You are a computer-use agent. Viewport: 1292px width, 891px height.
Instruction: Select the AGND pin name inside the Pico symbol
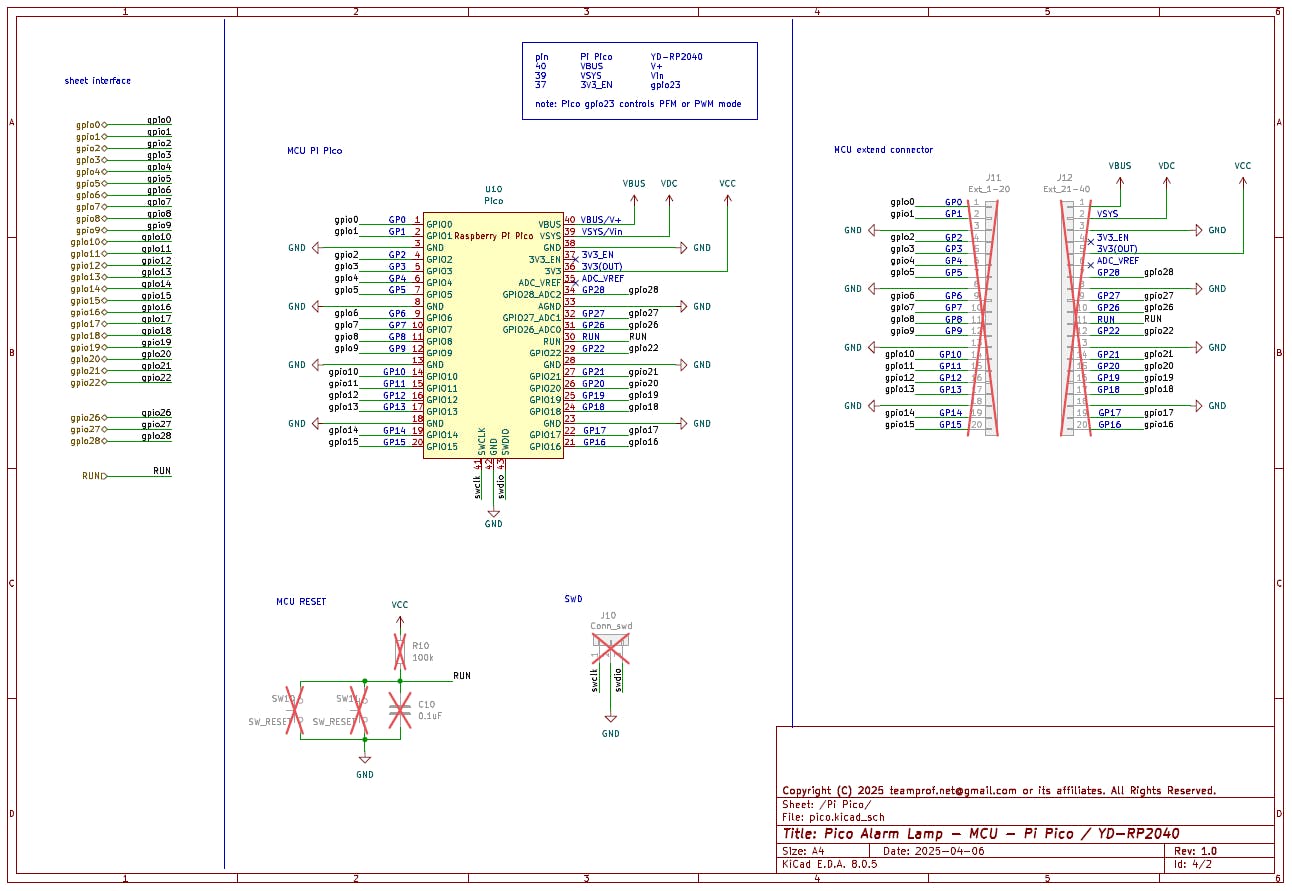click(549, 306)
